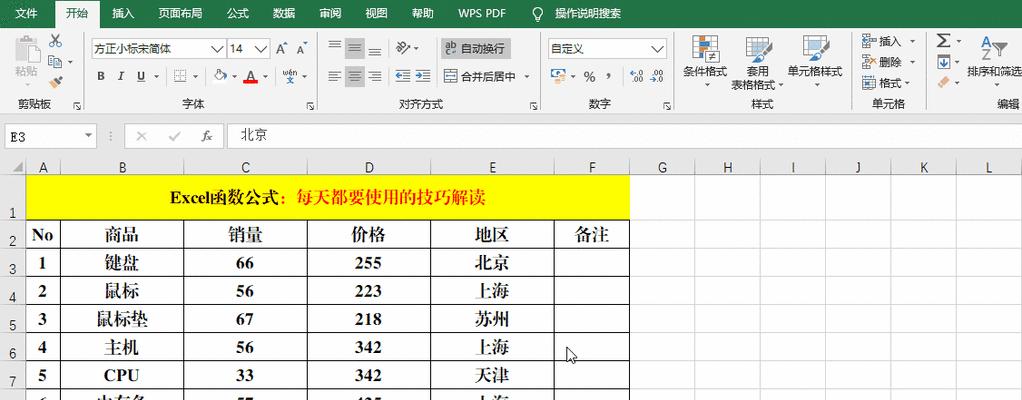Apply percent style

(x=589, y=77)
